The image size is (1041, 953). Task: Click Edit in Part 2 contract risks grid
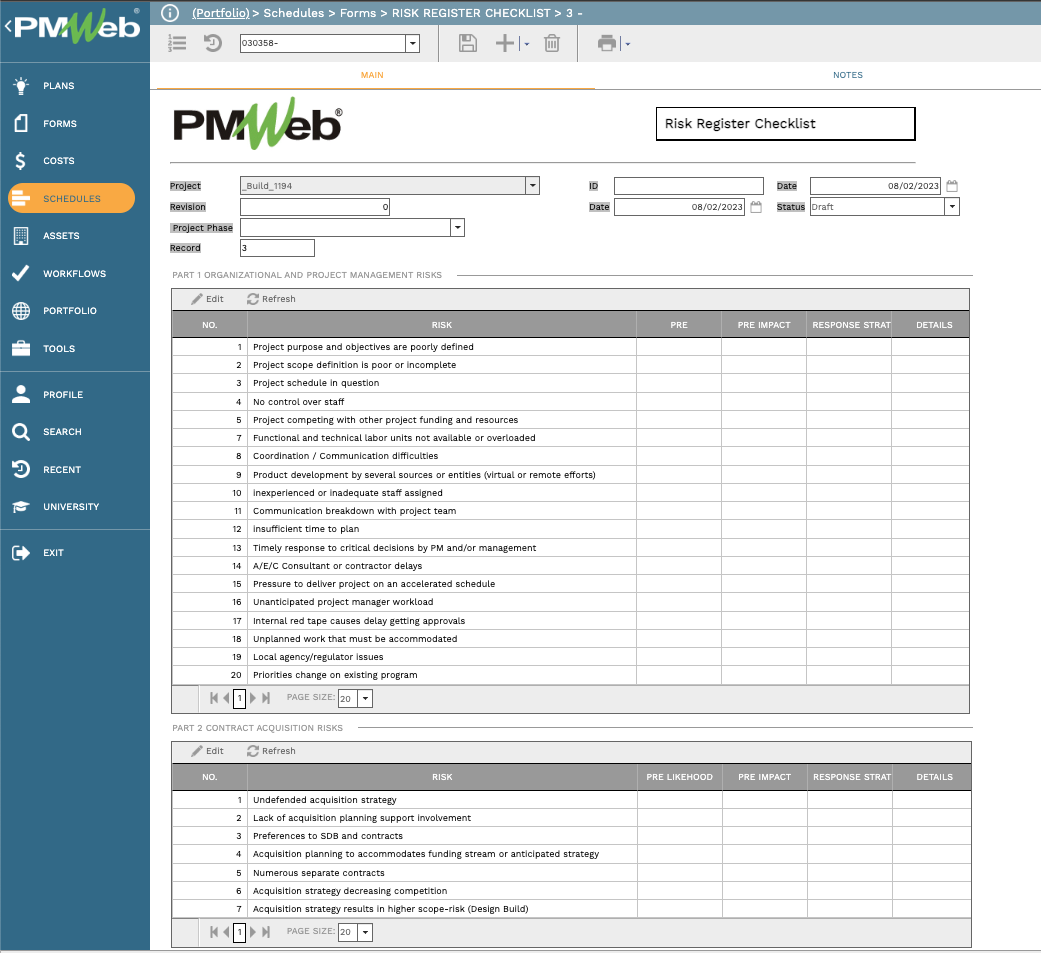pyautogui.click(x=207, y=751)
